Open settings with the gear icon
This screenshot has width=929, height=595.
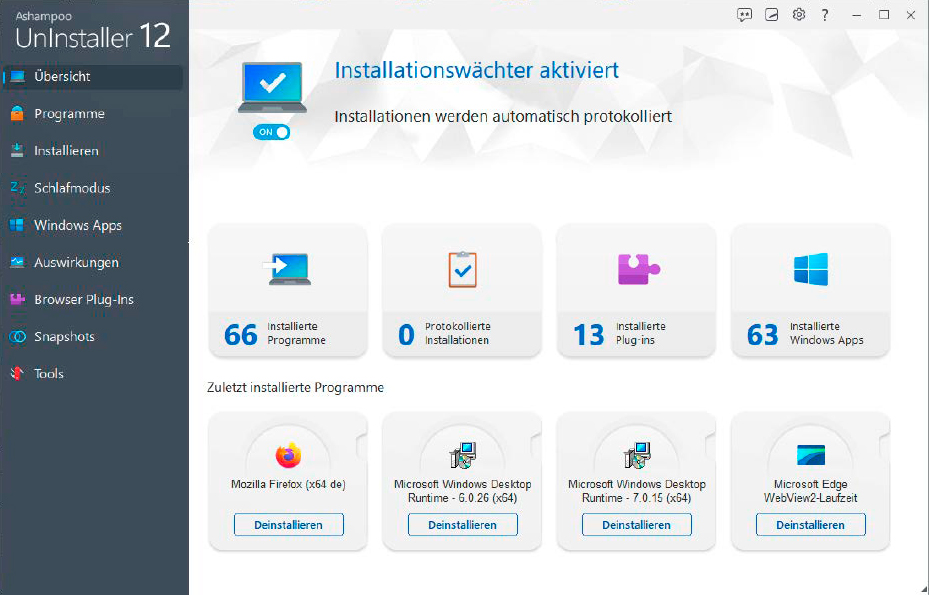pyautogui.click(x=798, y=15)
